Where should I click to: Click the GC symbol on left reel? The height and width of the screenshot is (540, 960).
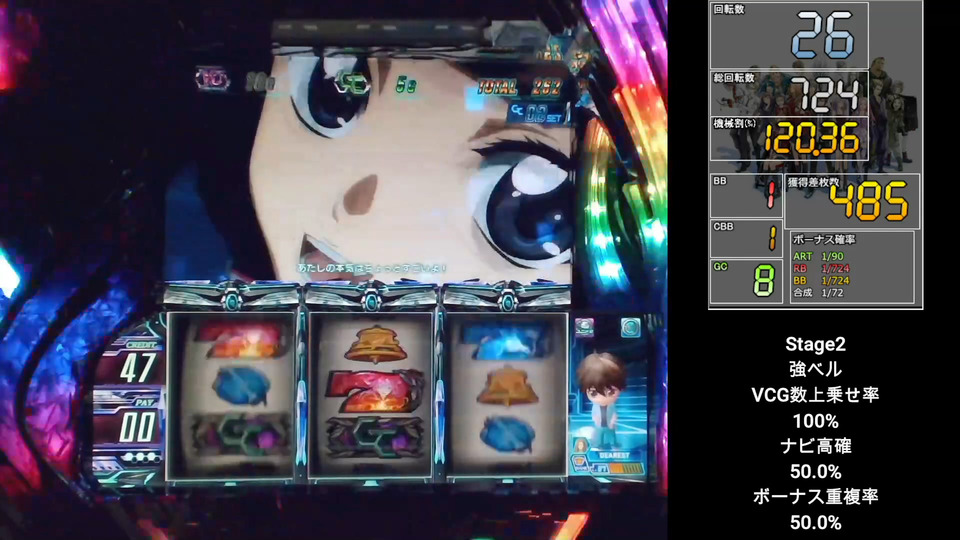(240, 434)
